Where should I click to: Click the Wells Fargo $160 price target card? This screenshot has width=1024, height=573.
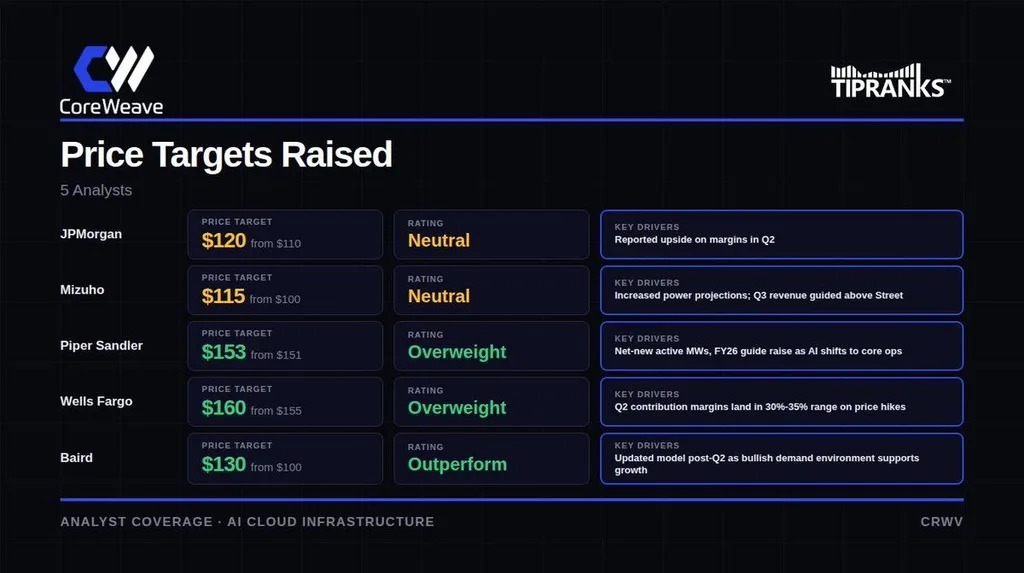click(285, 402)
